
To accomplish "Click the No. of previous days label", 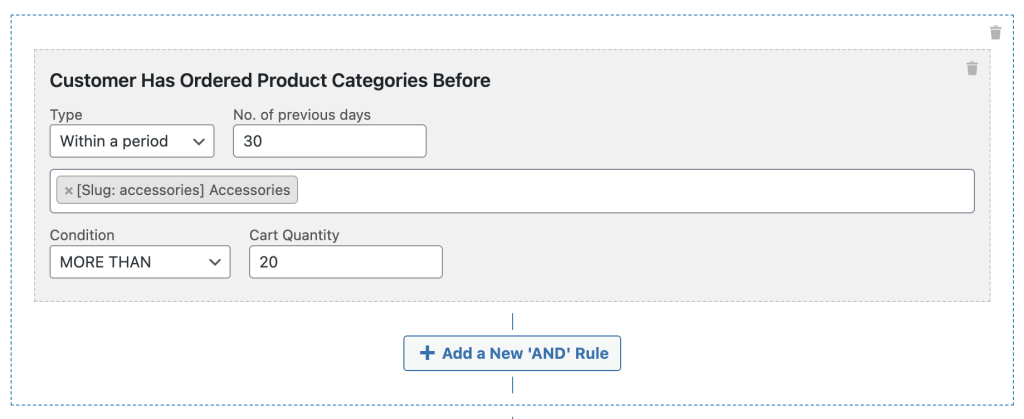I will (302, 115).
